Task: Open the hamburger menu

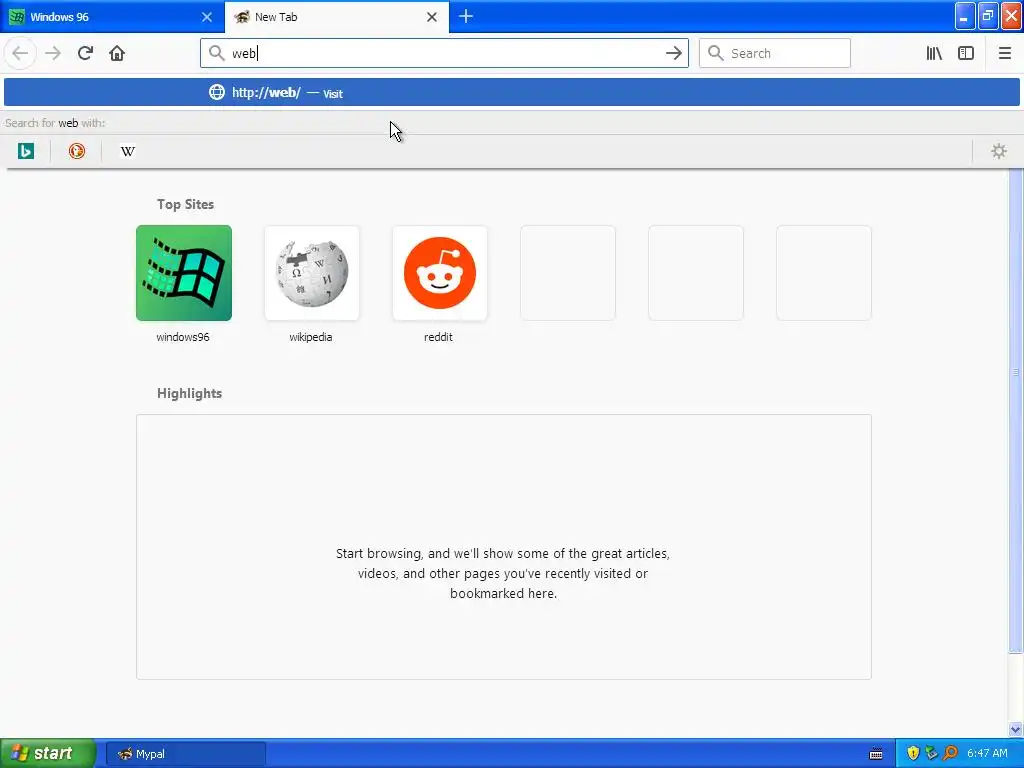Action: (1004, 53)
